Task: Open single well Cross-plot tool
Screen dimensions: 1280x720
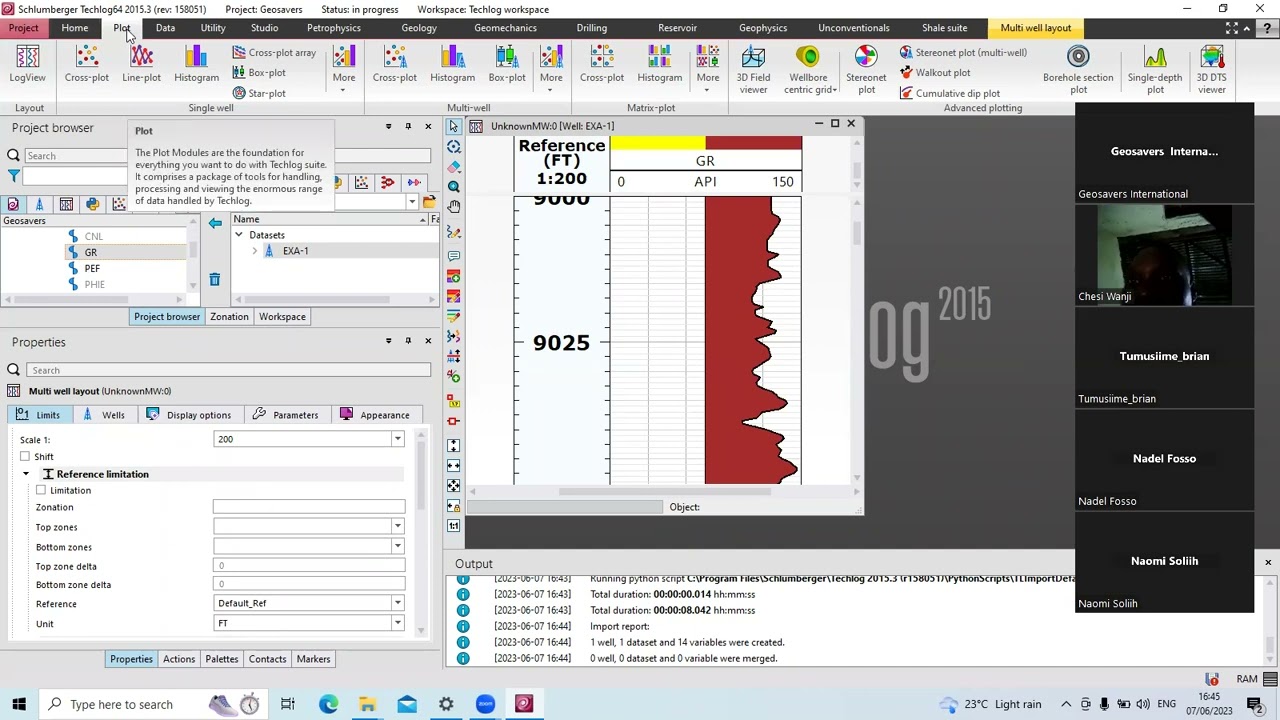Action: click(x=87, y=64)
